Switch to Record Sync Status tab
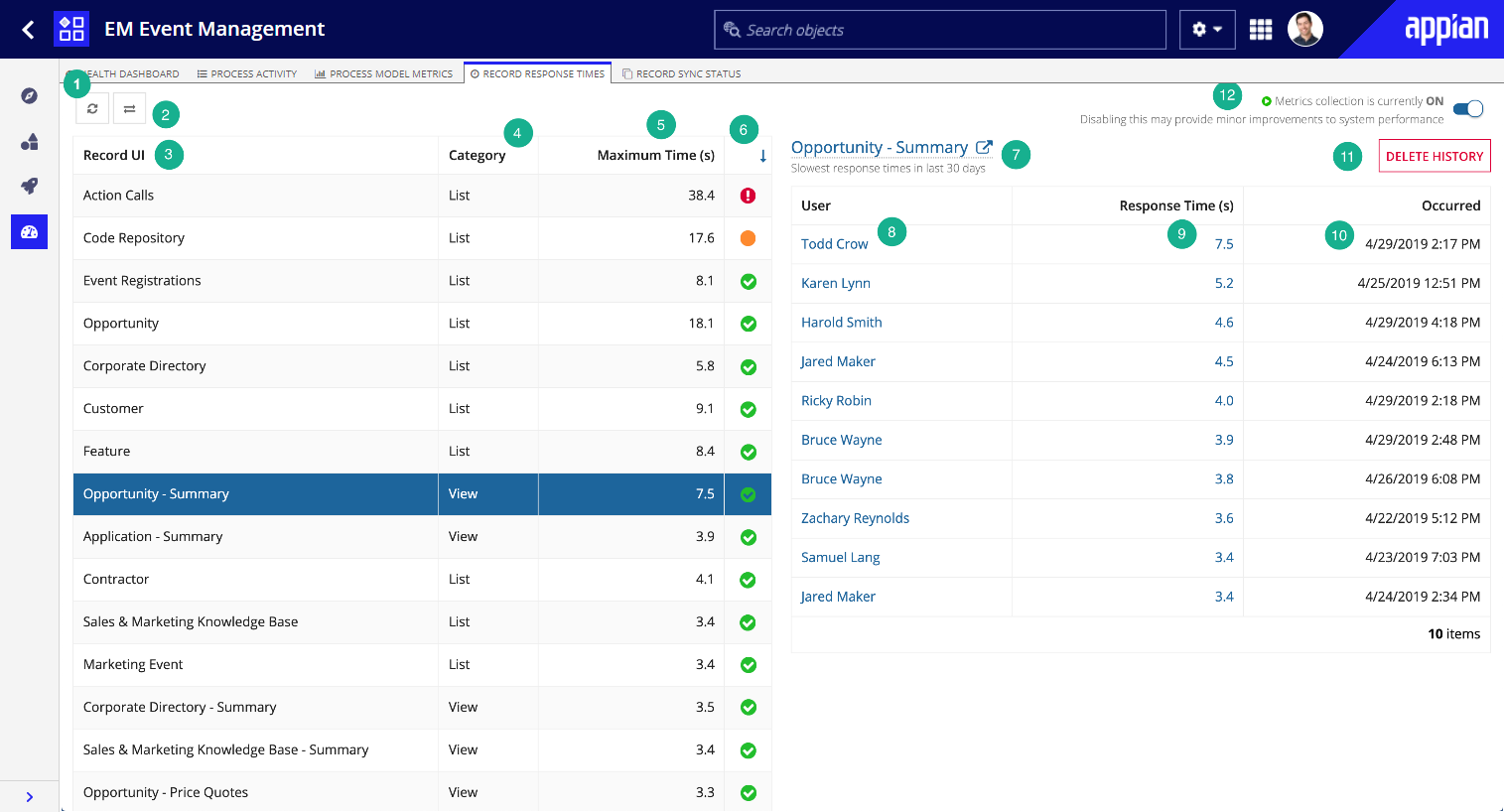Screen dimensions: 1505x812 click(x=681, y=73)
